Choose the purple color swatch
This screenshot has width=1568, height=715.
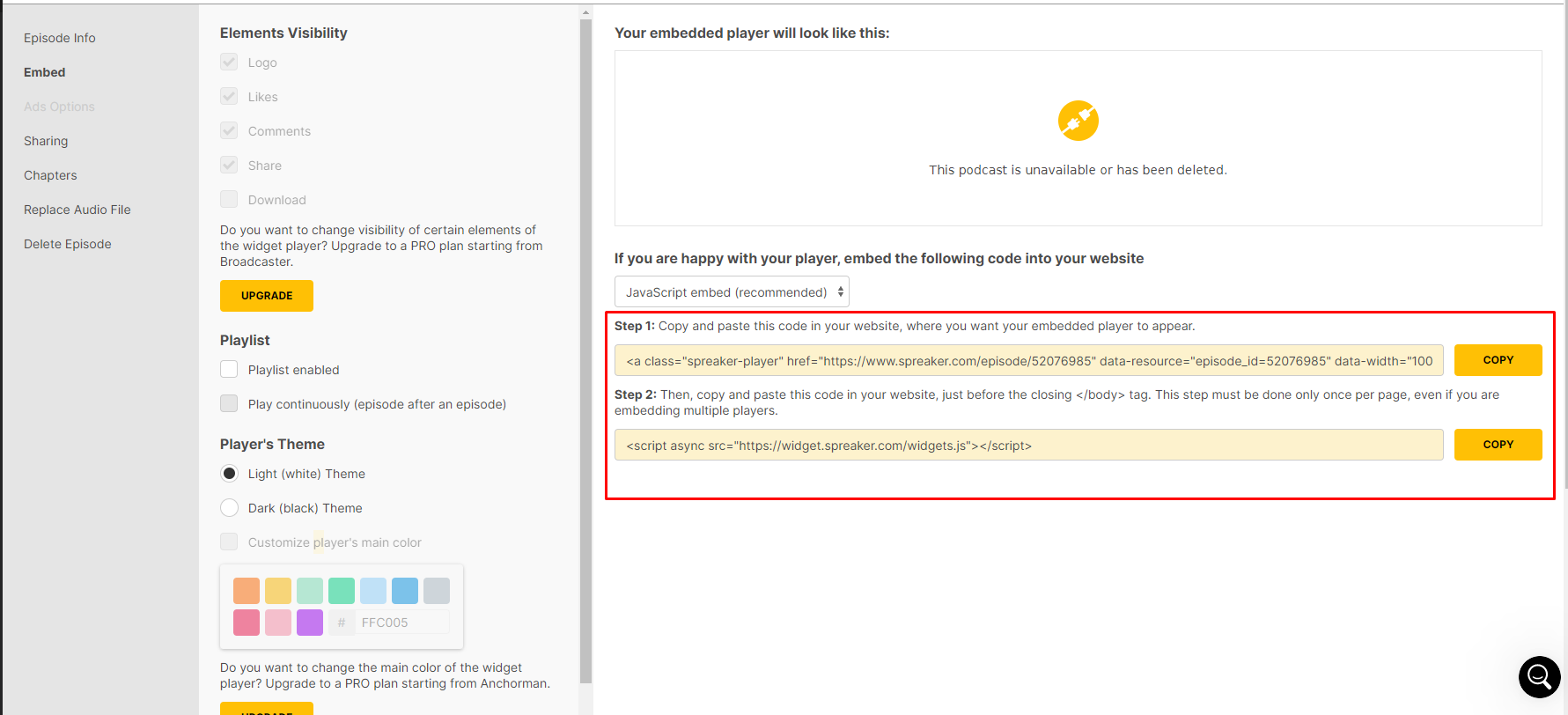[x=310, y=623]
